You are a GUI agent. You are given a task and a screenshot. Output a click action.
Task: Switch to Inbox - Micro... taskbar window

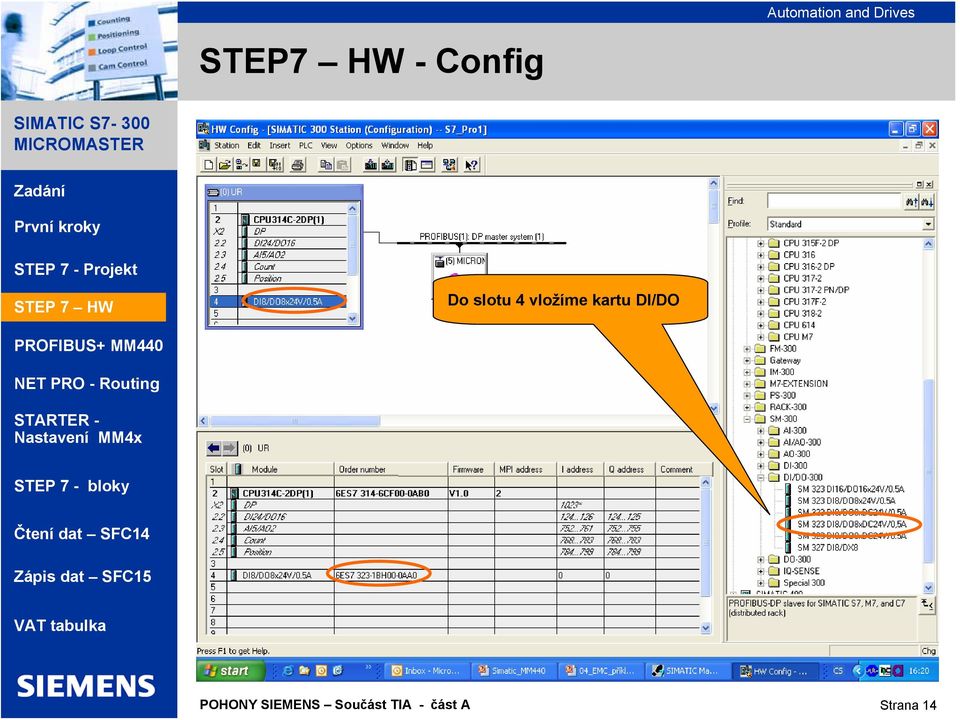pyautogui.click(x=426, y=671)
